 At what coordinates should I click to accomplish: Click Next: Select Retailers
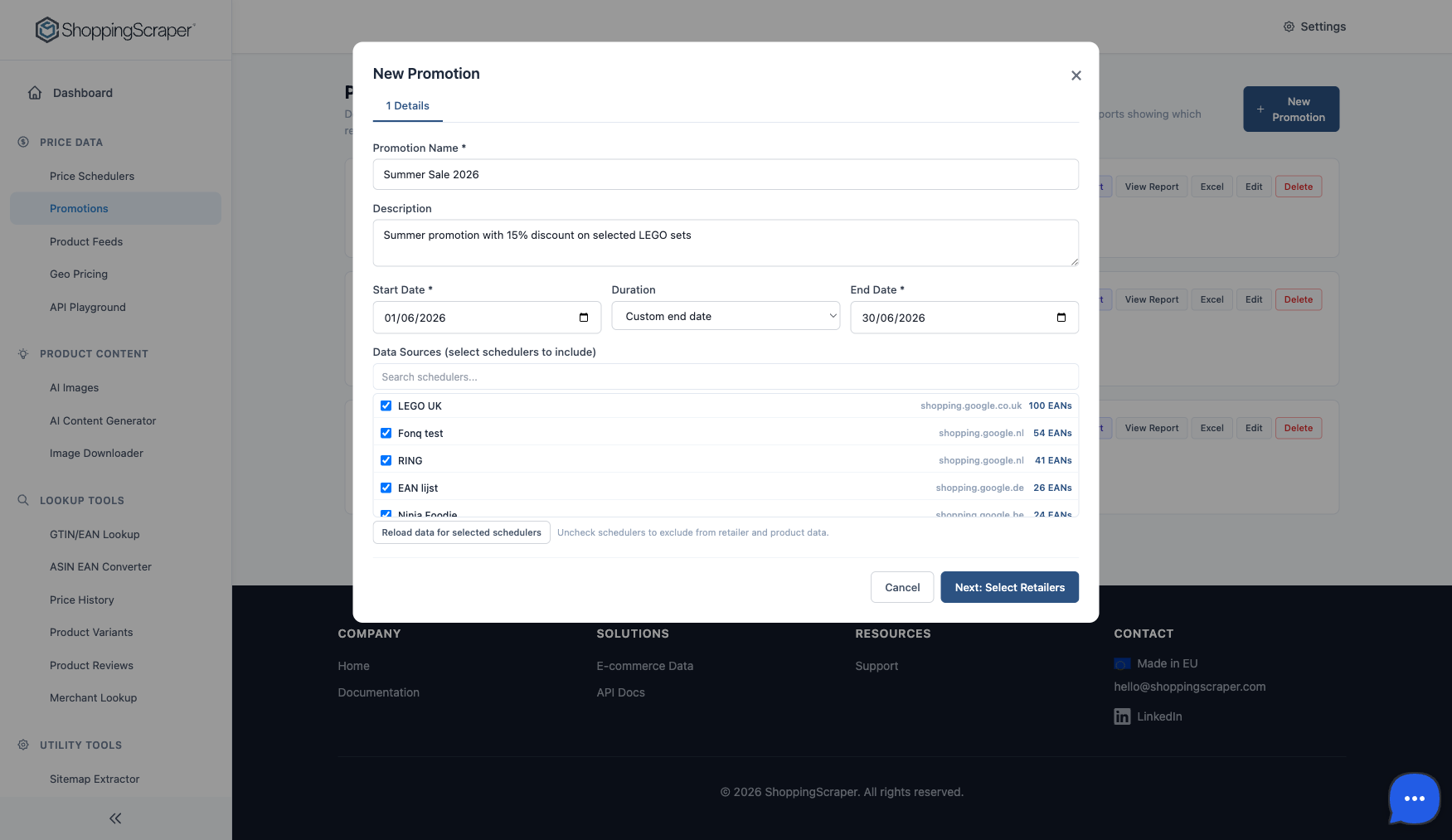(1009, 587)
